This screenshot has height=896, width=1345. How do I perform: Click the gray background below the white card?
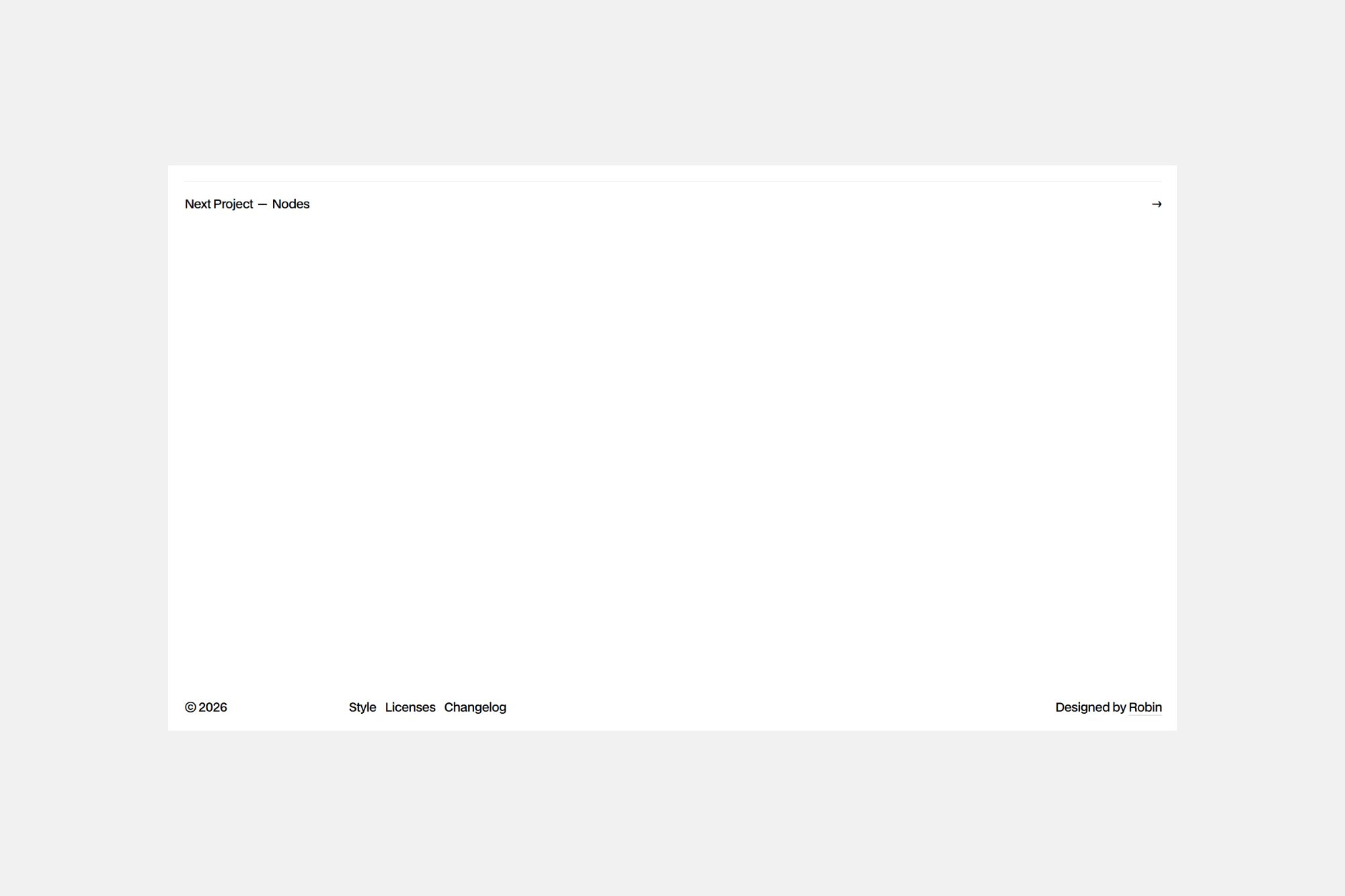point(672,813)
